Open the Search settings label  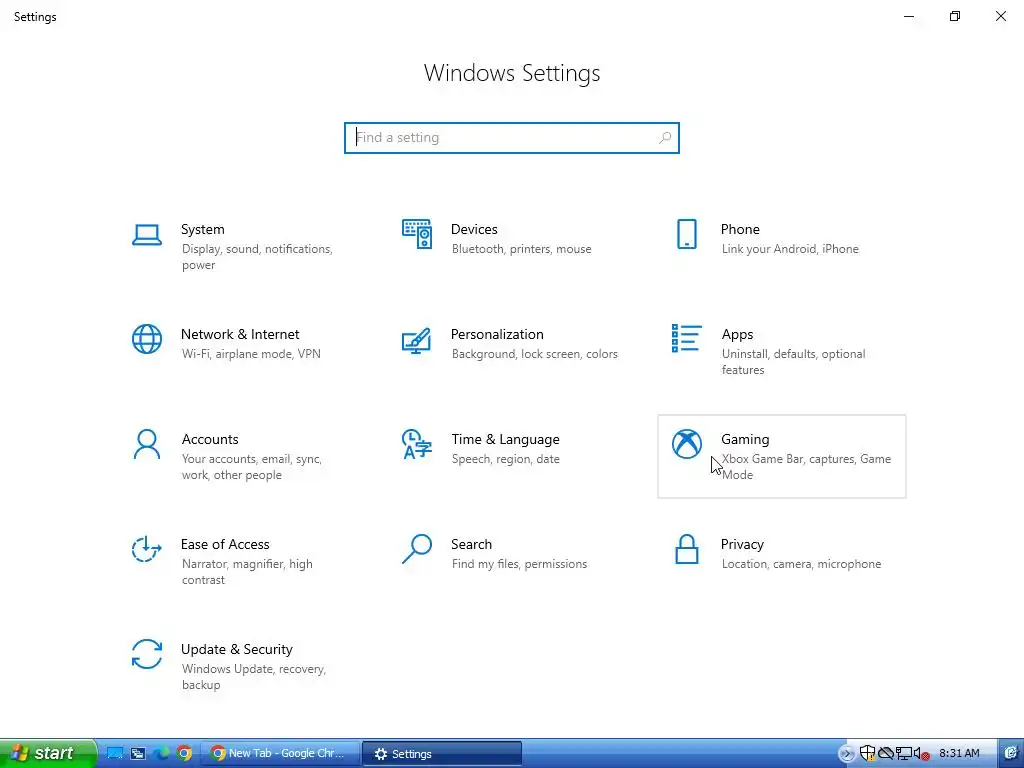[x=472, y=545]
